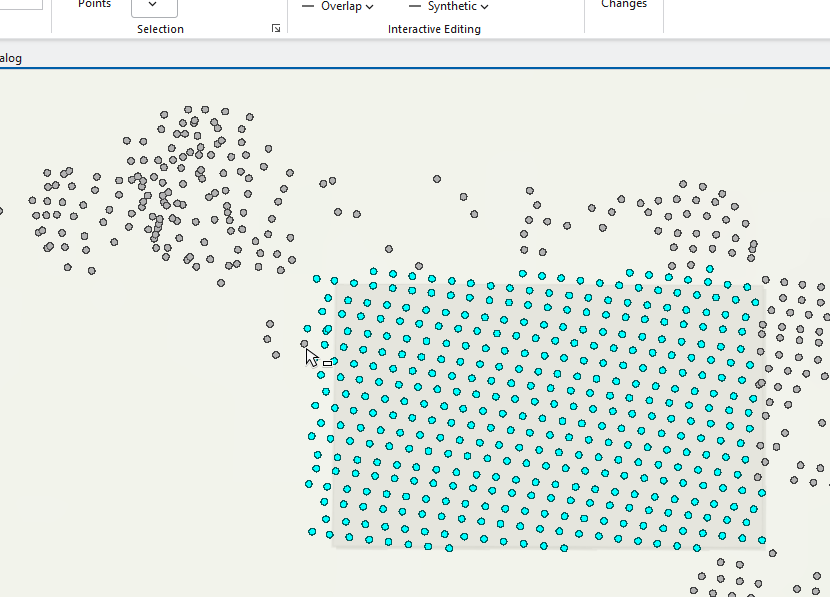Click the Changes button in the ribbon
This screenshot has height=597, width=830.
pyautogui.click(x=623, y=5)
